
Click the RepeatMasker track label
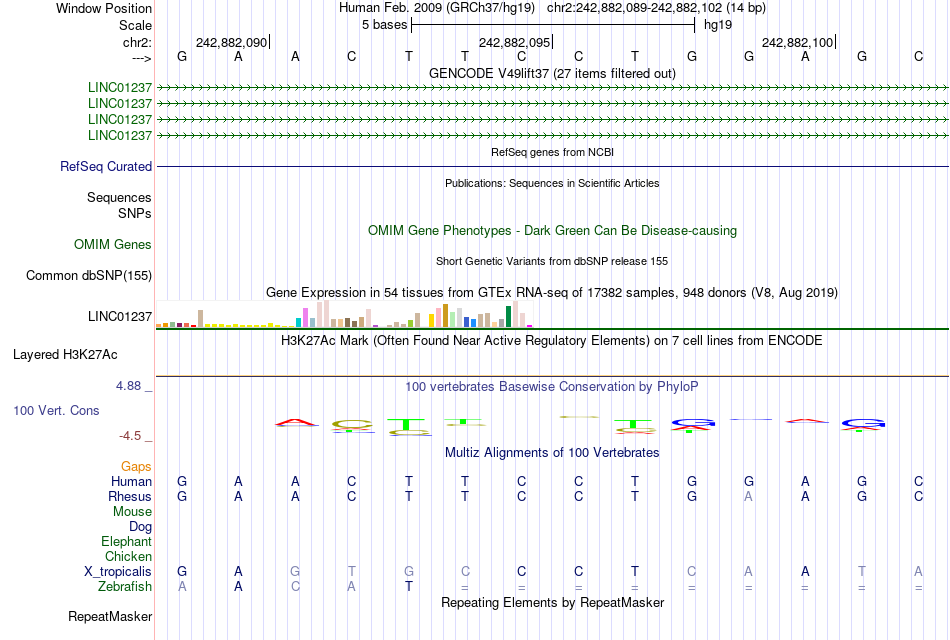point(110,617)
